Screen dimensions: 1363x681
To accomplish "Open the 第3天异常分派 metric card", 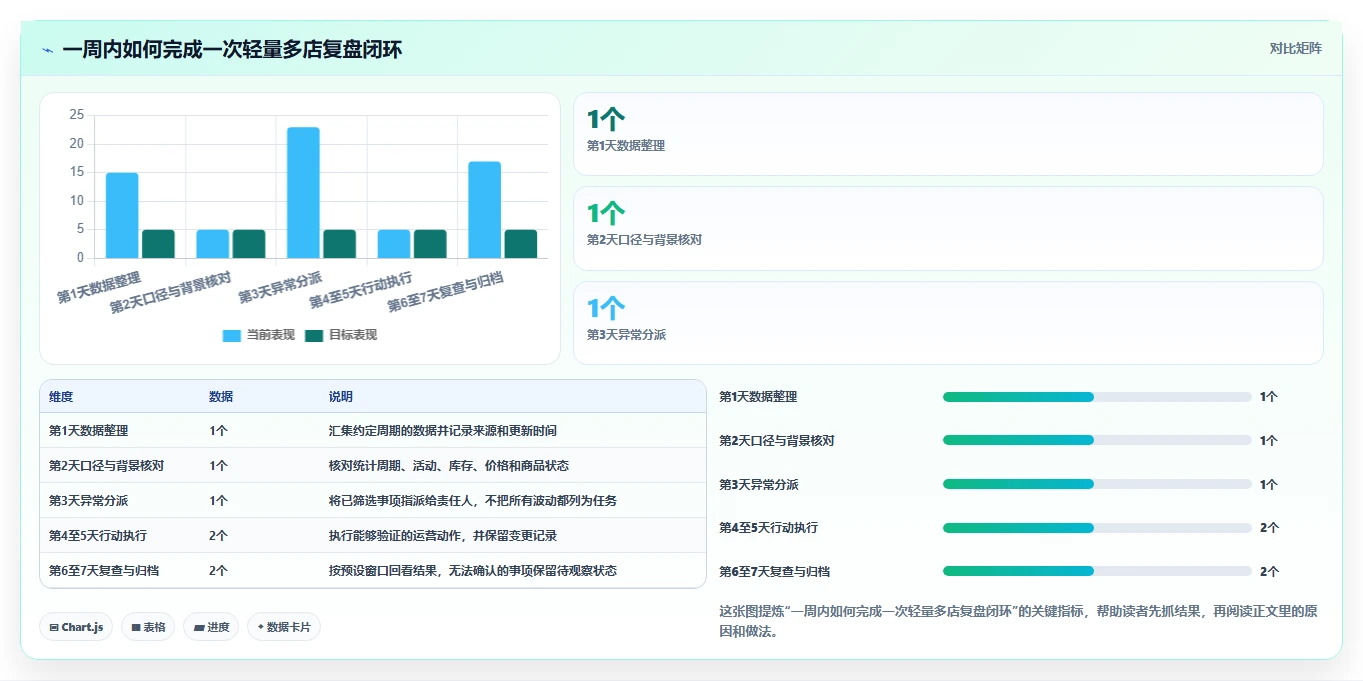I will point(948,323).
